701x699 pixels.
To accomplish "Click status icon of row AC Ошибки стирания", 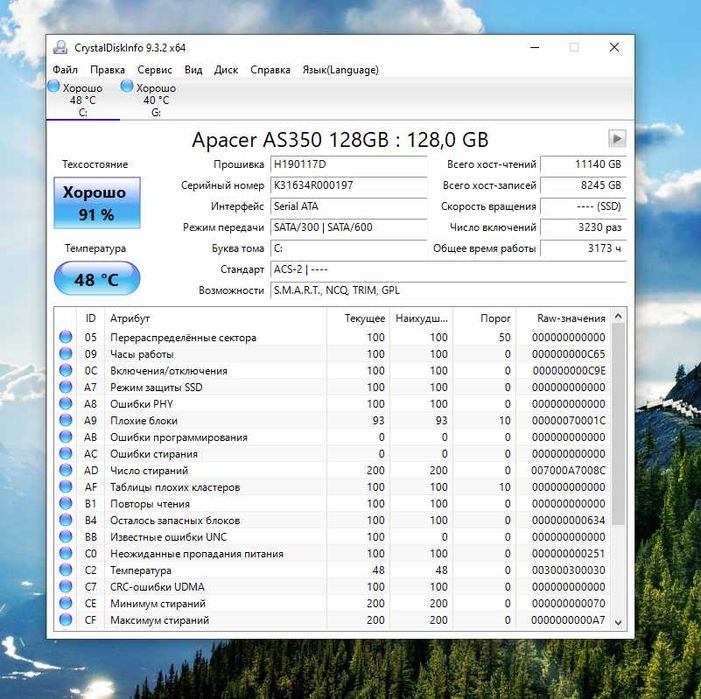I will click(x=65, y=453).
